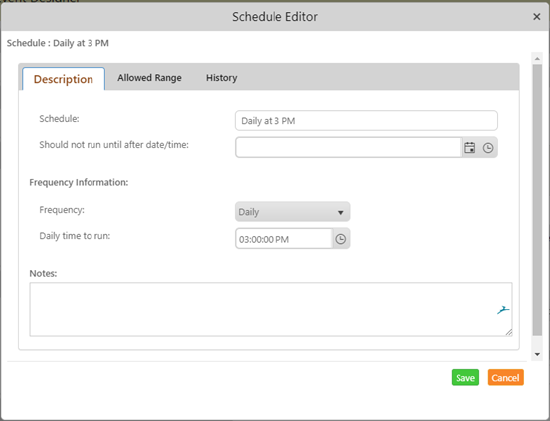Screen dimensions: 550x421
Task: Switch to the Description tab
Action: 63,79
